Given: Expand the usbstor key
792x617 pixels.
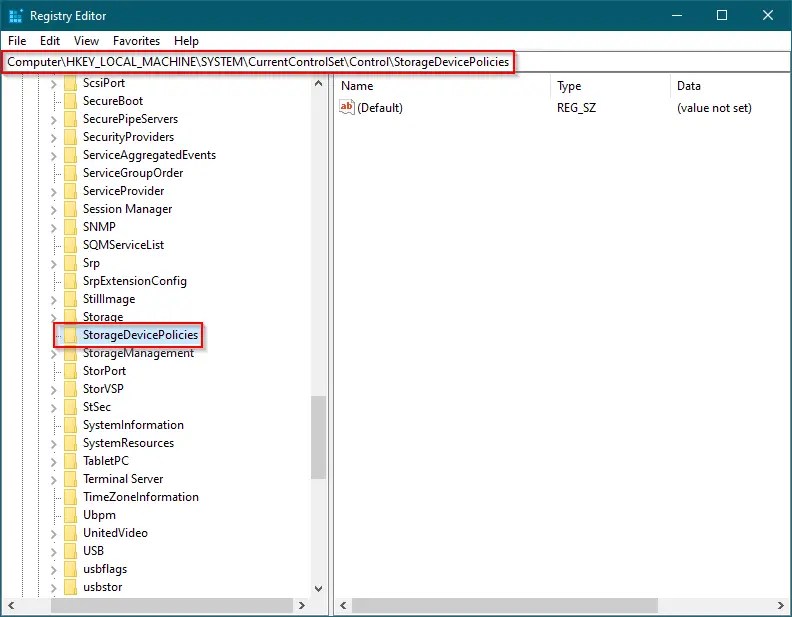Looking at the screenshot, I should 54,588.
